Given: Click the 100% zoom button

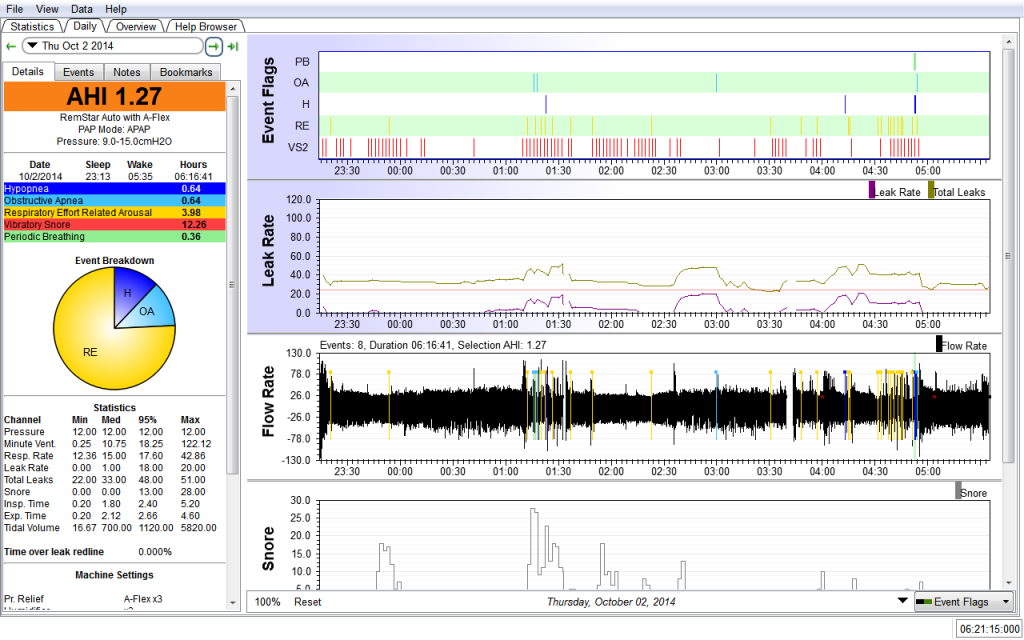Looking at the screenshot, I should click(x=267, y=602).
